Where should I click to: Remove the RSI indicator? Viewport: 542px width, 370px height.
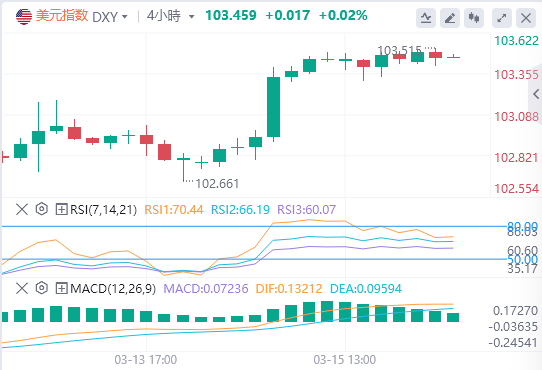(x=22, y=210)
